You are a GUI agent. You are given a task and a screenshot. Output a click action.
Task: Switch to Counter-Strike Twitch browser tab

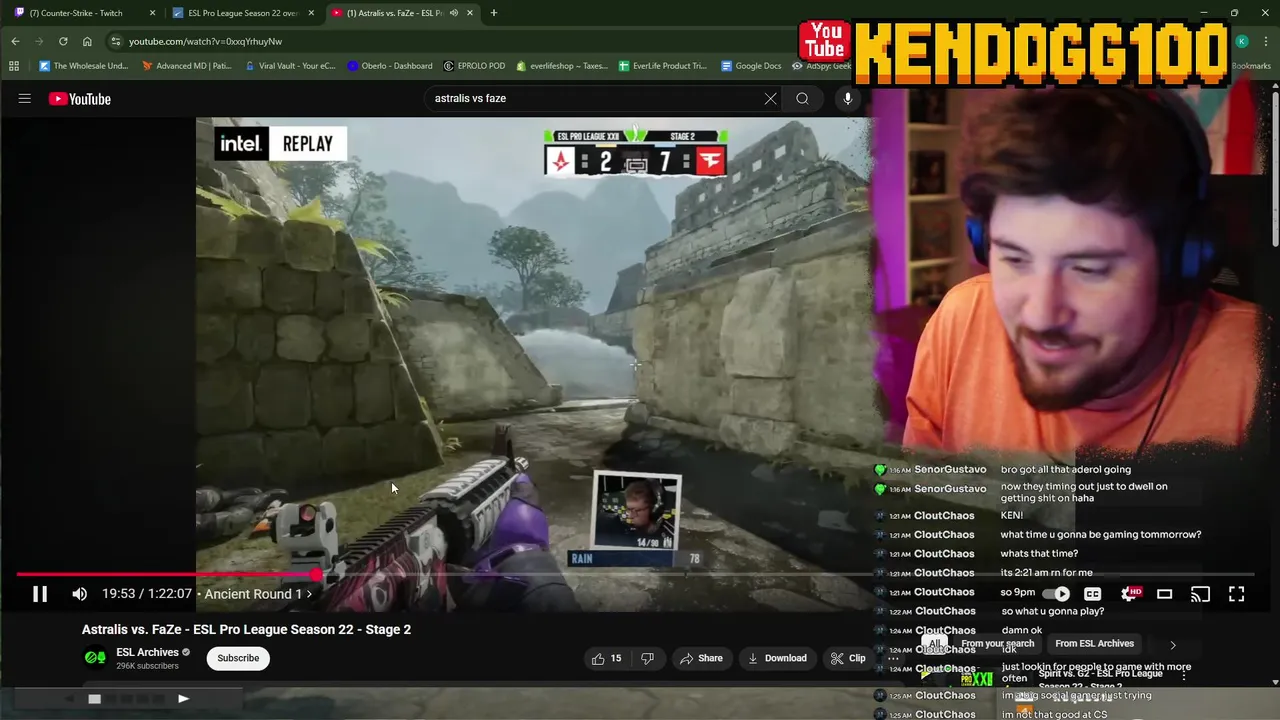pyautogui.click(x=78, y=13)
